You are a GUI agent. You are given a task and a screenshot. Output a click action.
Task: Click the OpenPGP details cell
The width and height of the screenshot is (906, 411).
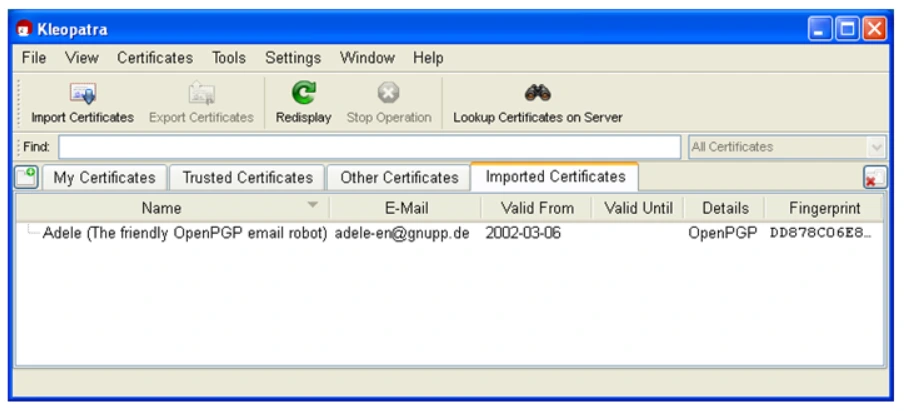coord(722,234)
